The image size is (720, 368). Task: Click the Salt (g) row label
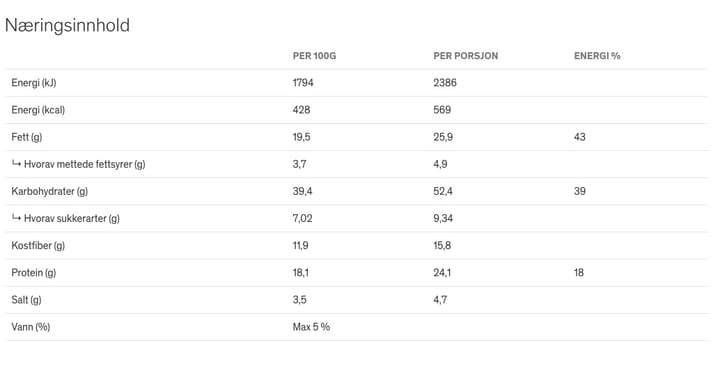tap(26, 300)
